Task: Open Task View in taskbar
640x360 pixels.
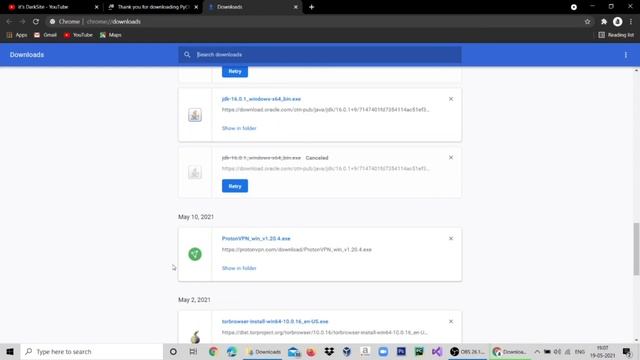Action: pos(193,351)
